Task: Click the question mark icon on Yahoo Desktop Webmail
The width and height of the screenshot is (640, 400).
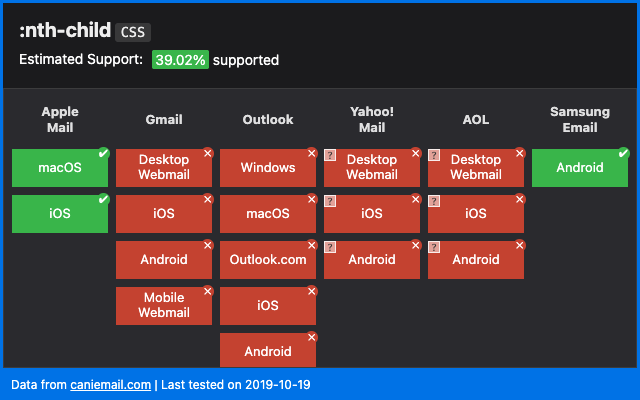Action: point(330,155)
